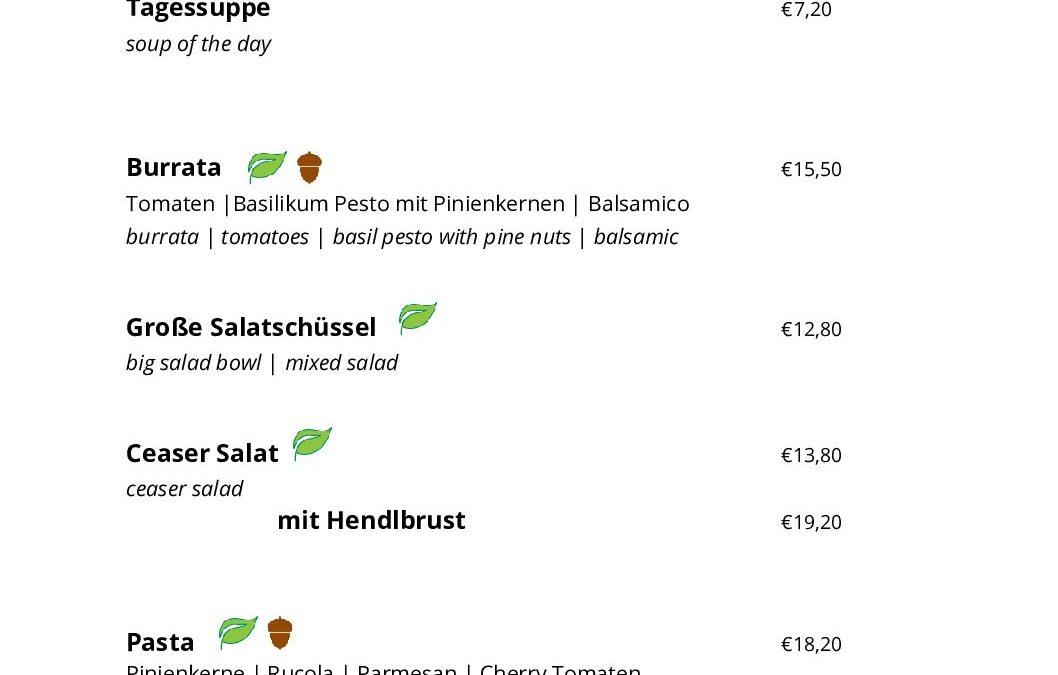The image size is (1058, 675).
Task: Click the €13,80 Ceaser Salat price
Action: (811, 456)
